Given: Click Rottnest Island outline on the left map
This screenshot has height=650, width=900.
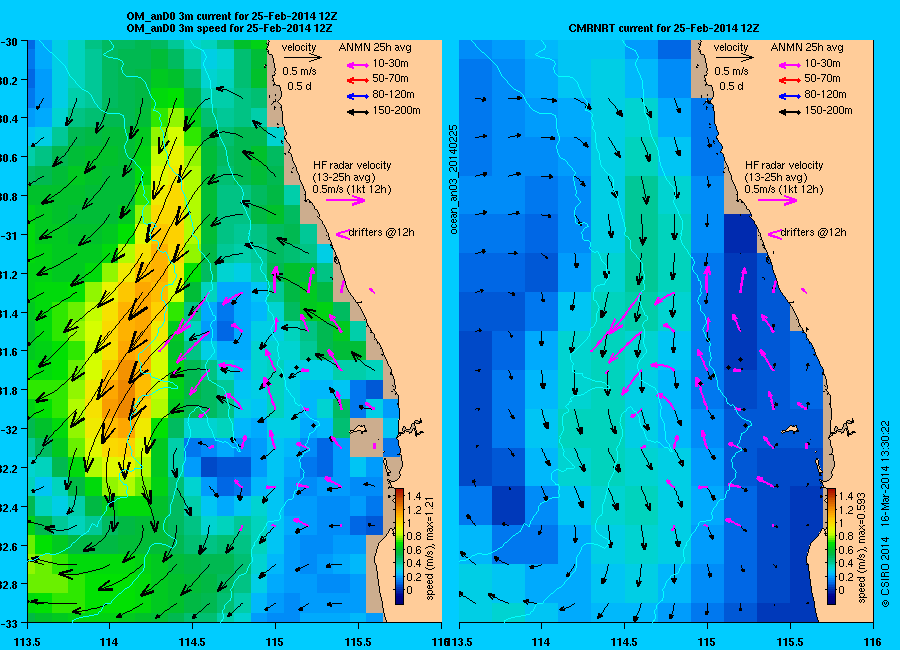Looking at the screenshot, I should click(x=359, y=428).
